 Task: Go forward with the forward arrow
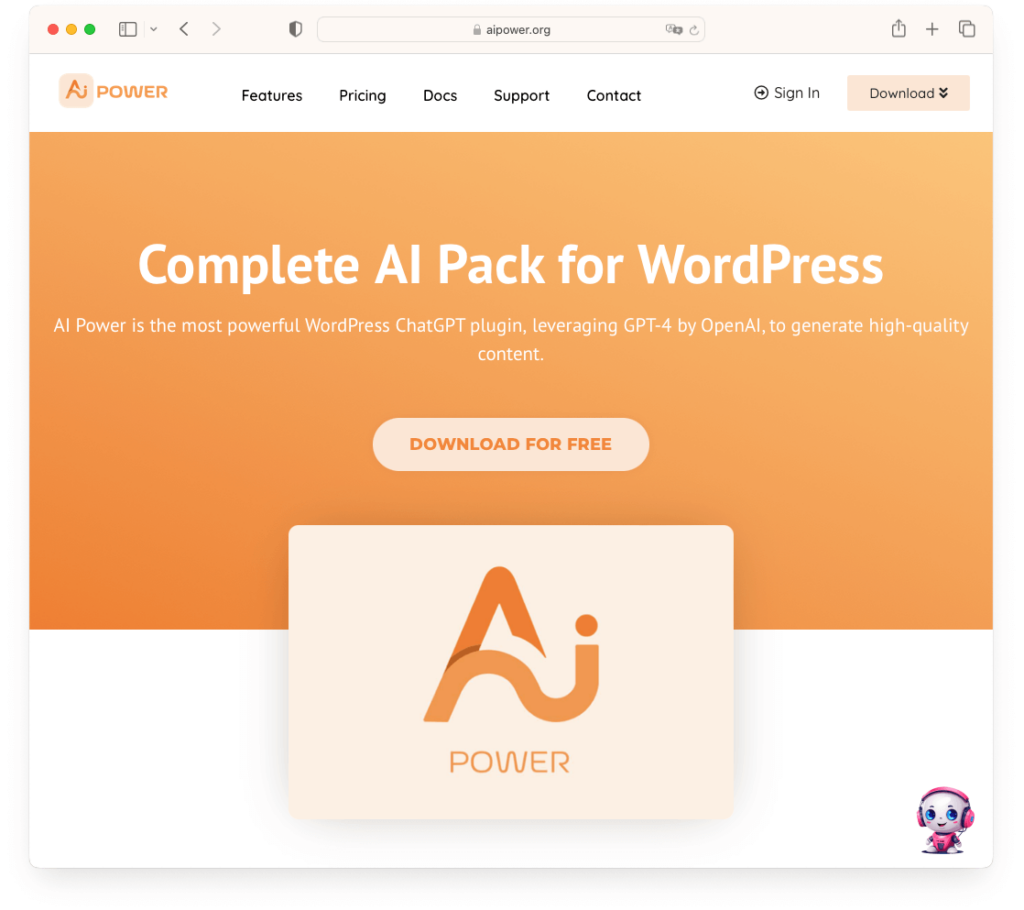(216, 29)
